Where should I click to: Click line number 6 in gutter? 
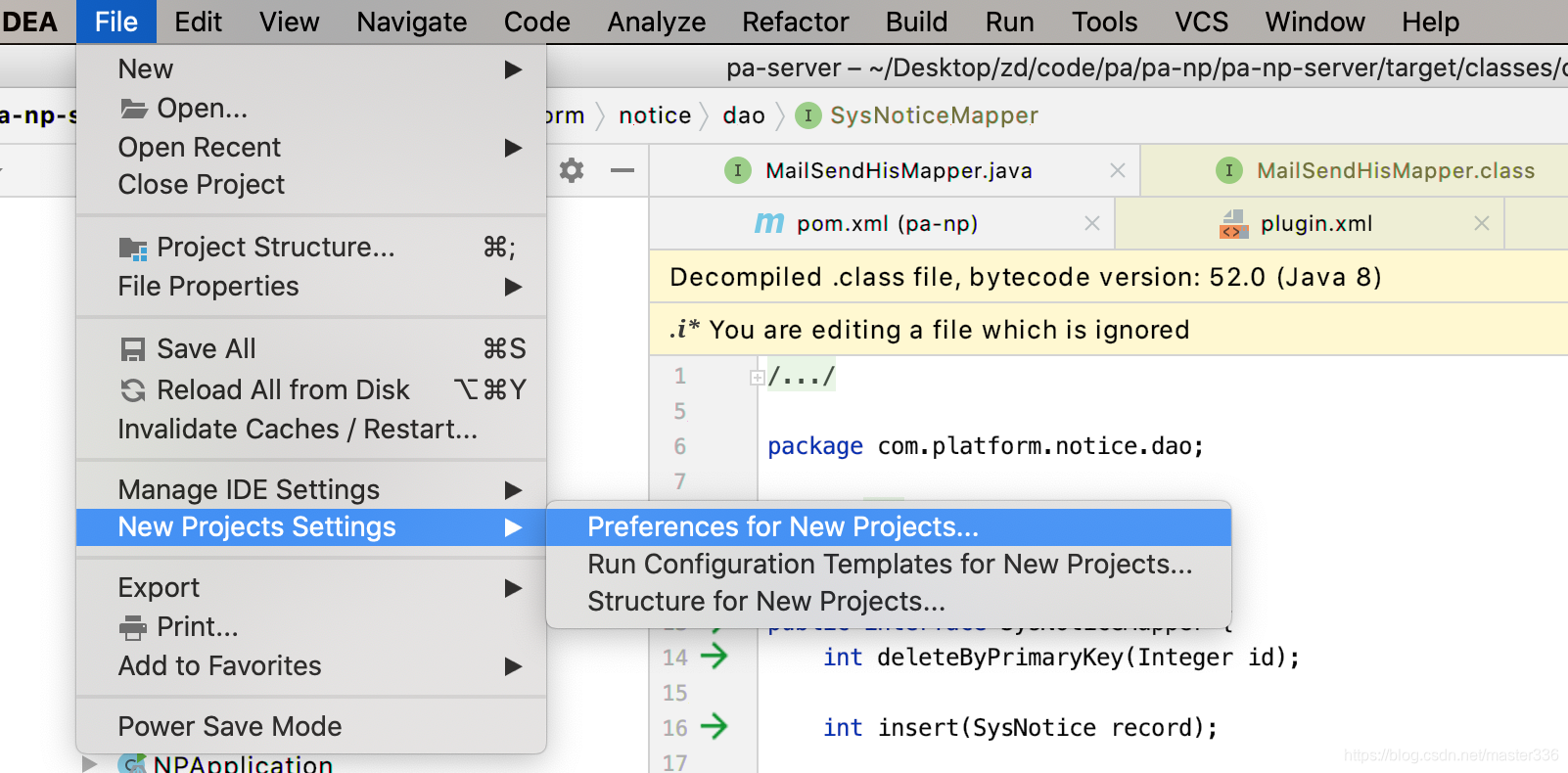pyautogui.click(x=679, y=446)
